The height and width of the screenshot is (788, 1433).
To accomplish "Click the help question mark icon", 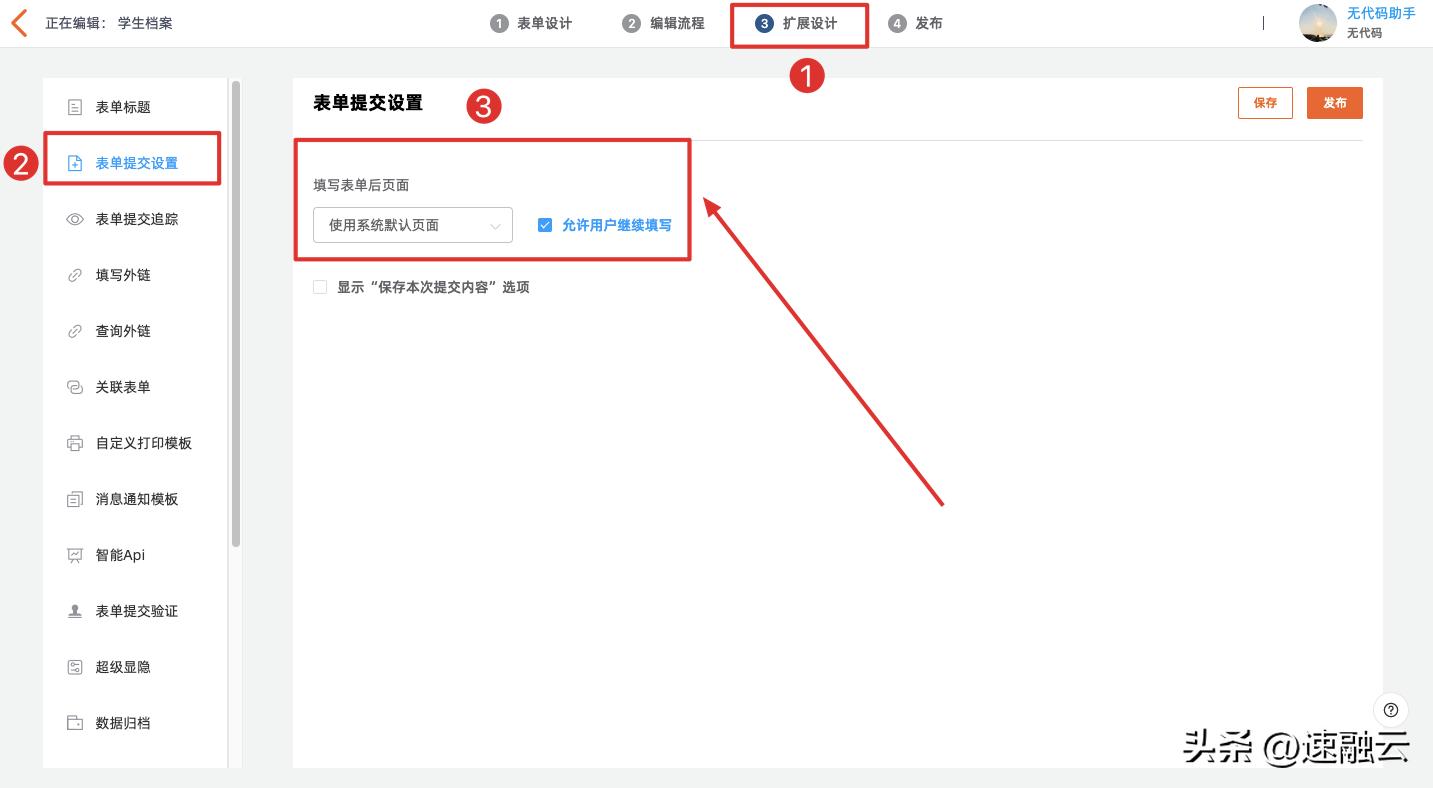I will click(1390, 710).
